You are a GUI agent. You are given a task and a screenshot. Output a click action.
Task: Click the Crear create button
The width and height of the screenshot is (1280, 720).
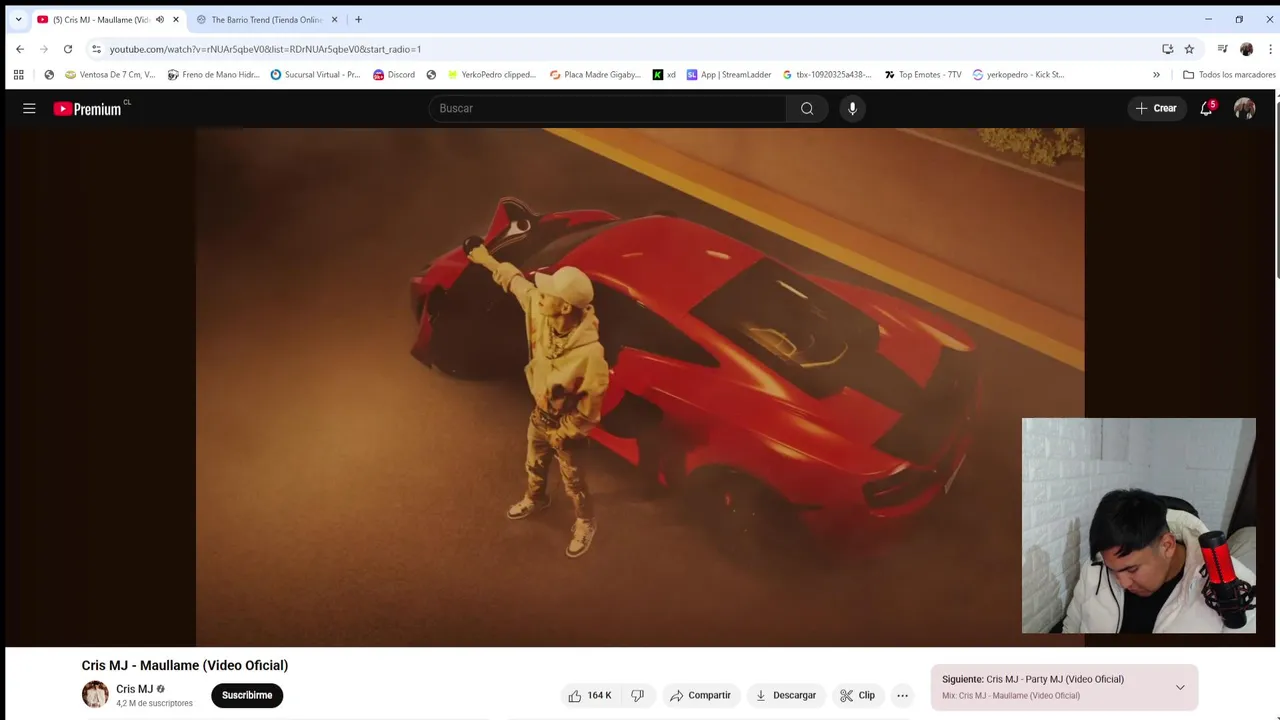[x=1156, y=108]
